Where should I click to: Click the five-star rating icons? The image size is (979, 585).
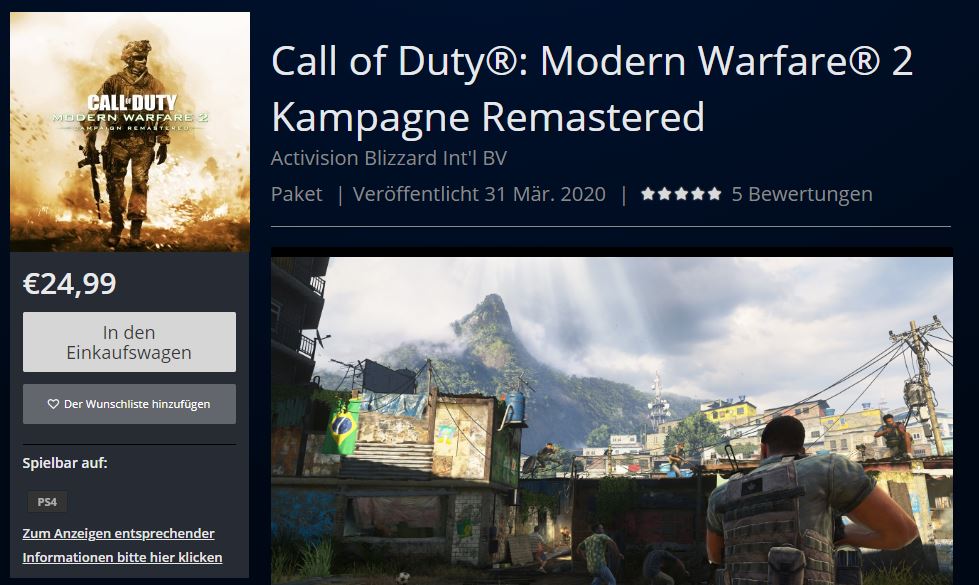[x=681, y=194]
